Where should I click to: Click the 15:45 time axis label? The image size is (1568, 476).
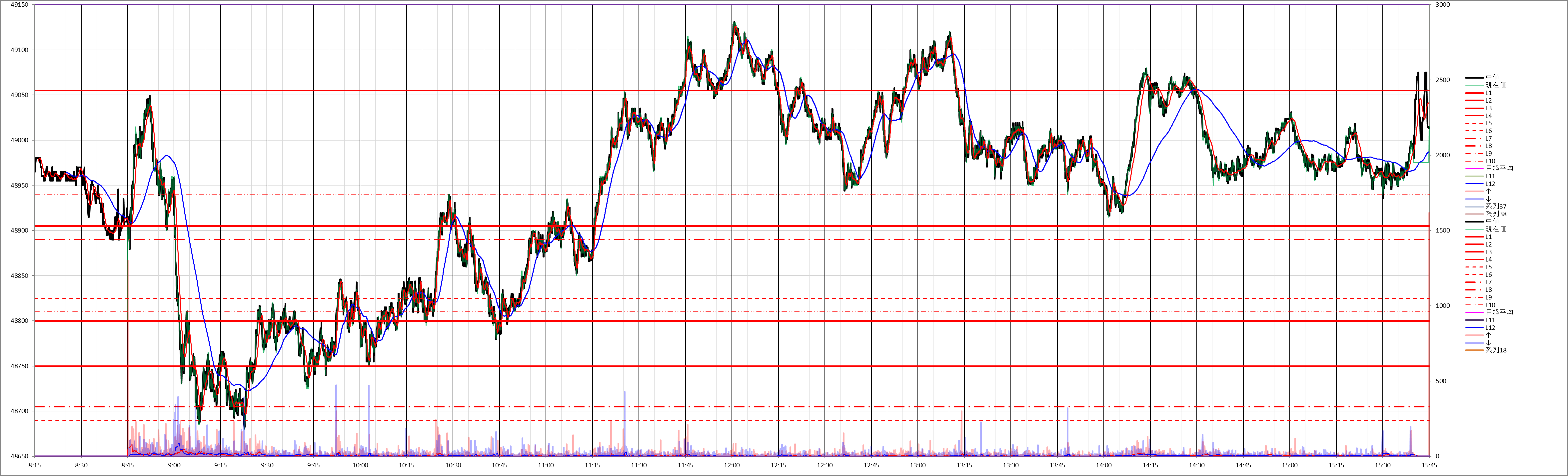click(x=1429, y=466)
